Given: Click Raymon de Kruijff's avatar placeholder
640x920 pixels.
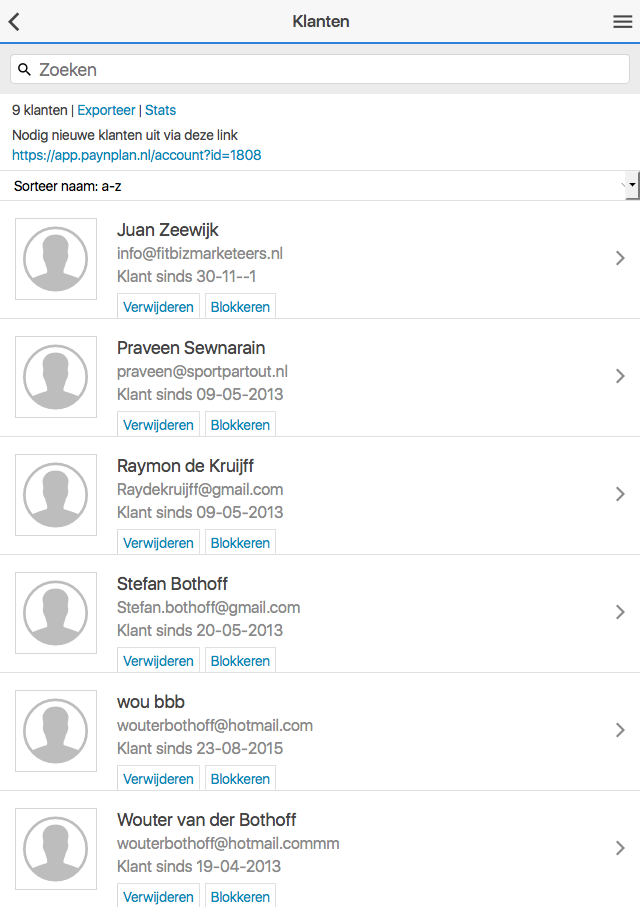Looking at the screenshot, I should [x=56, y=495].
